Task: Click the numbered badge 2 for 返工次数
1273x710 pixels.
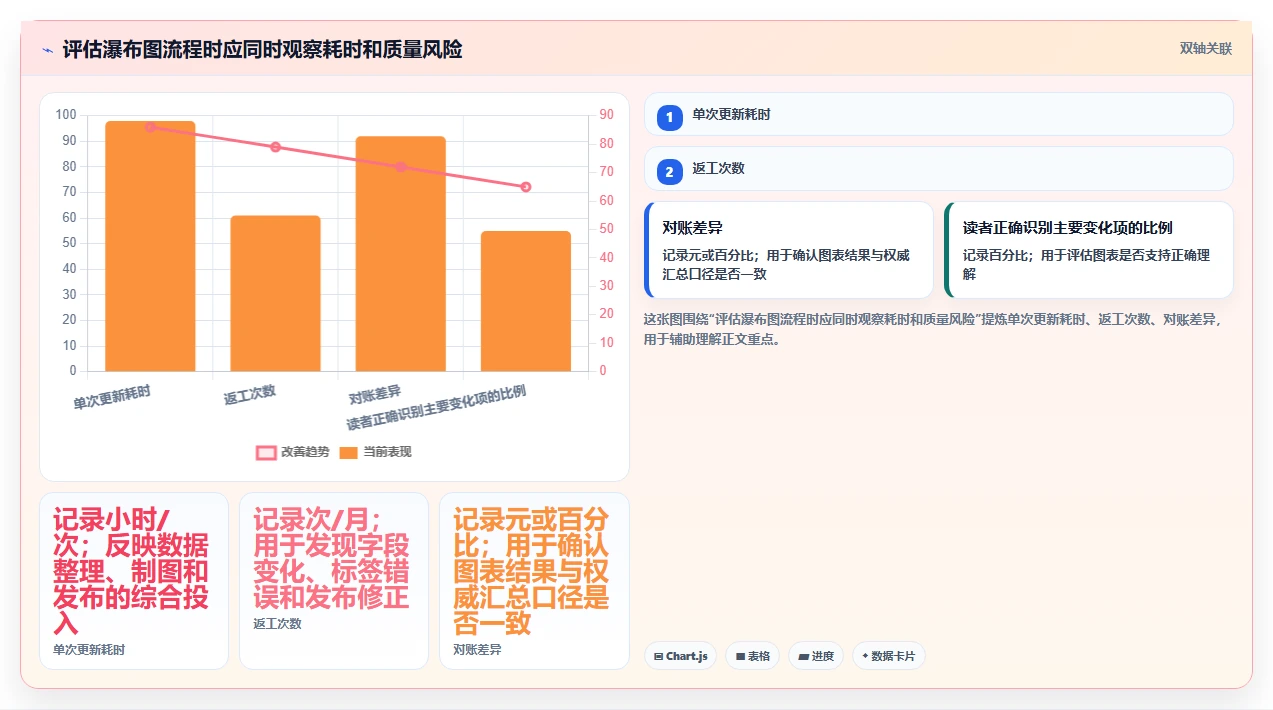Action: (670, 172)
